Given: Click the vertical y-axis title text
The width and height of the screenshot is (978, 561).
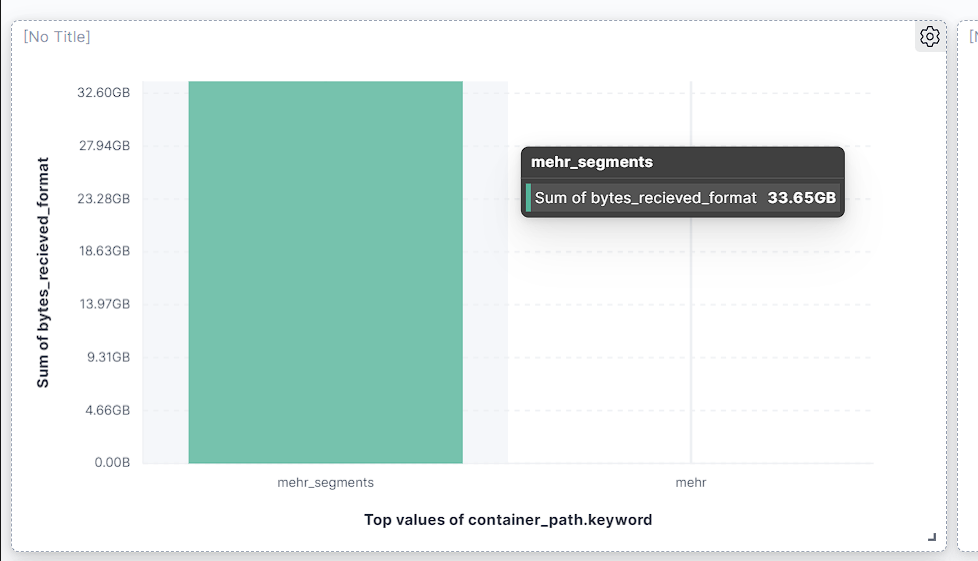Looking at the screenshot, I should [x=43, y=272].
